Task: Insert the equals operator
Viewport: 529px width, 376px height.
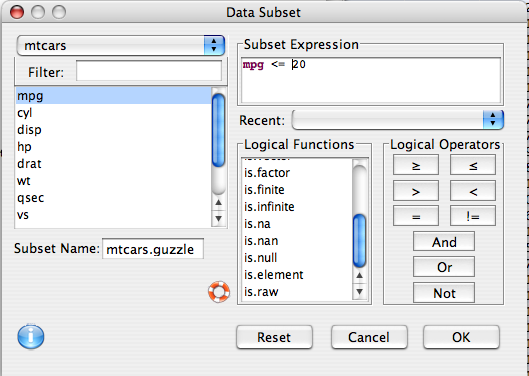Action: 416,216
